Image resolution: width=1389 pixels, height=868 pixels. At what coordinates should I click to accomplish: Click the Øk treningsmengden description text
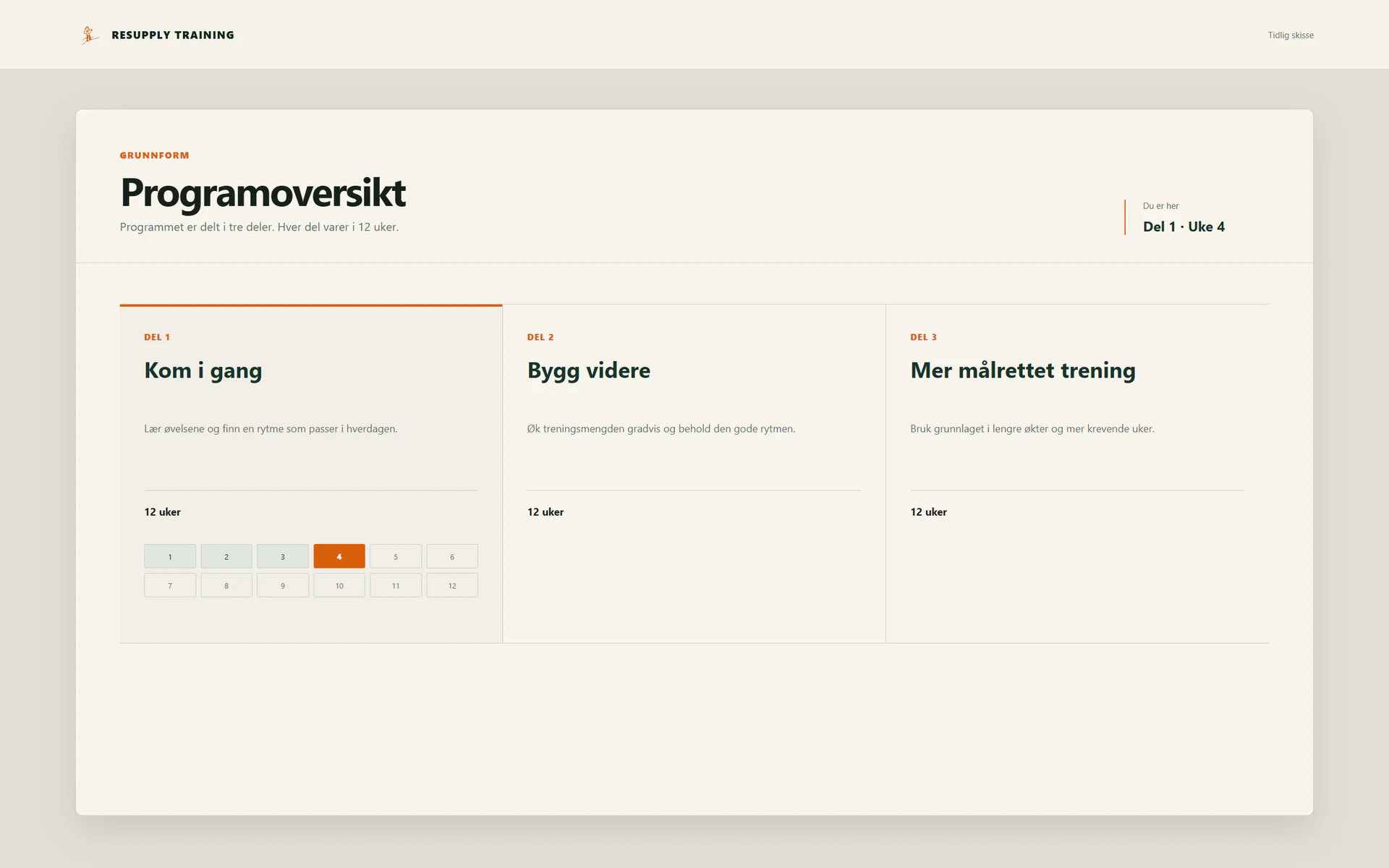pyautogui.click(x=661, y=429)
